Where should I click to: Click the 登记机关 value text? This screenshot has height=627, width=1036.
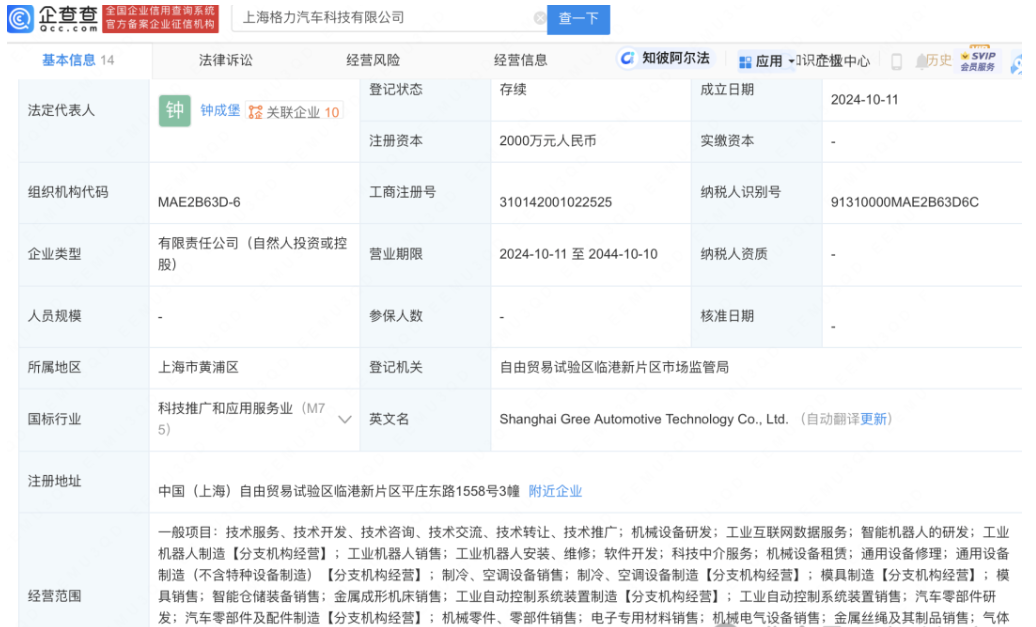(614, 367)
